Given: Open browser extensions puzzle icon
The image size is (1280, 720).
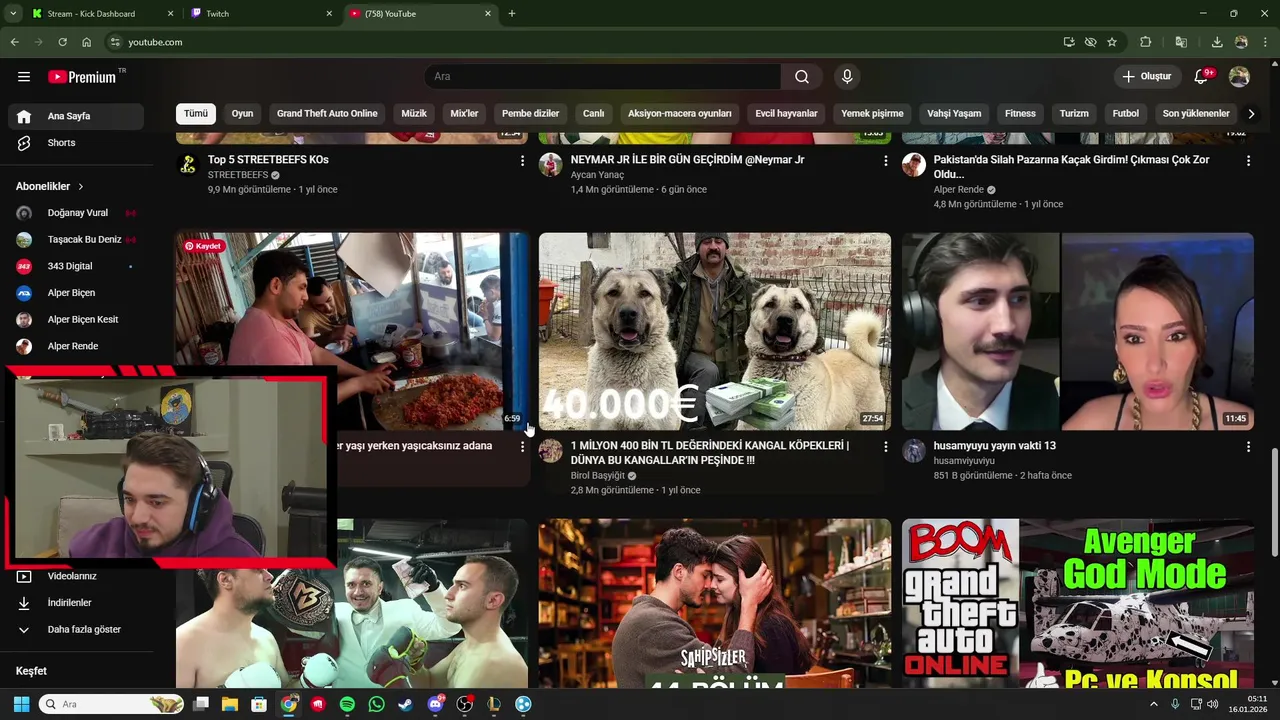Looking at the screenshot, I should click(1146, 42).
